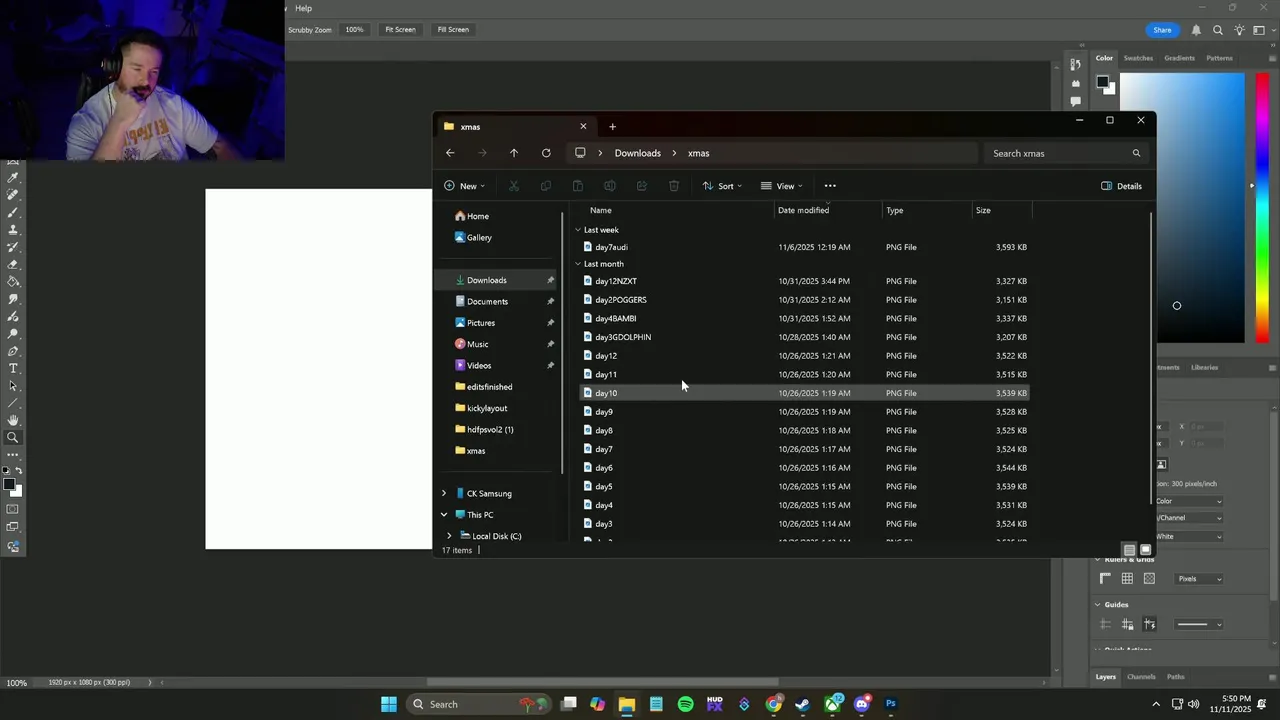
Task: Open guide line style dropdown
Action: click(x=1199, y=624)
